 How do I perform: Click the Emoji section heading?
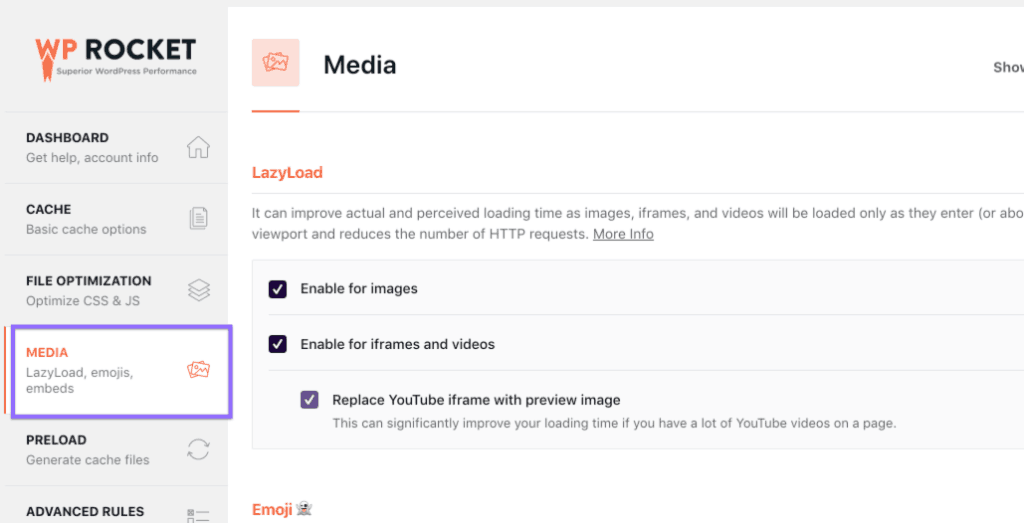[282, 509]
